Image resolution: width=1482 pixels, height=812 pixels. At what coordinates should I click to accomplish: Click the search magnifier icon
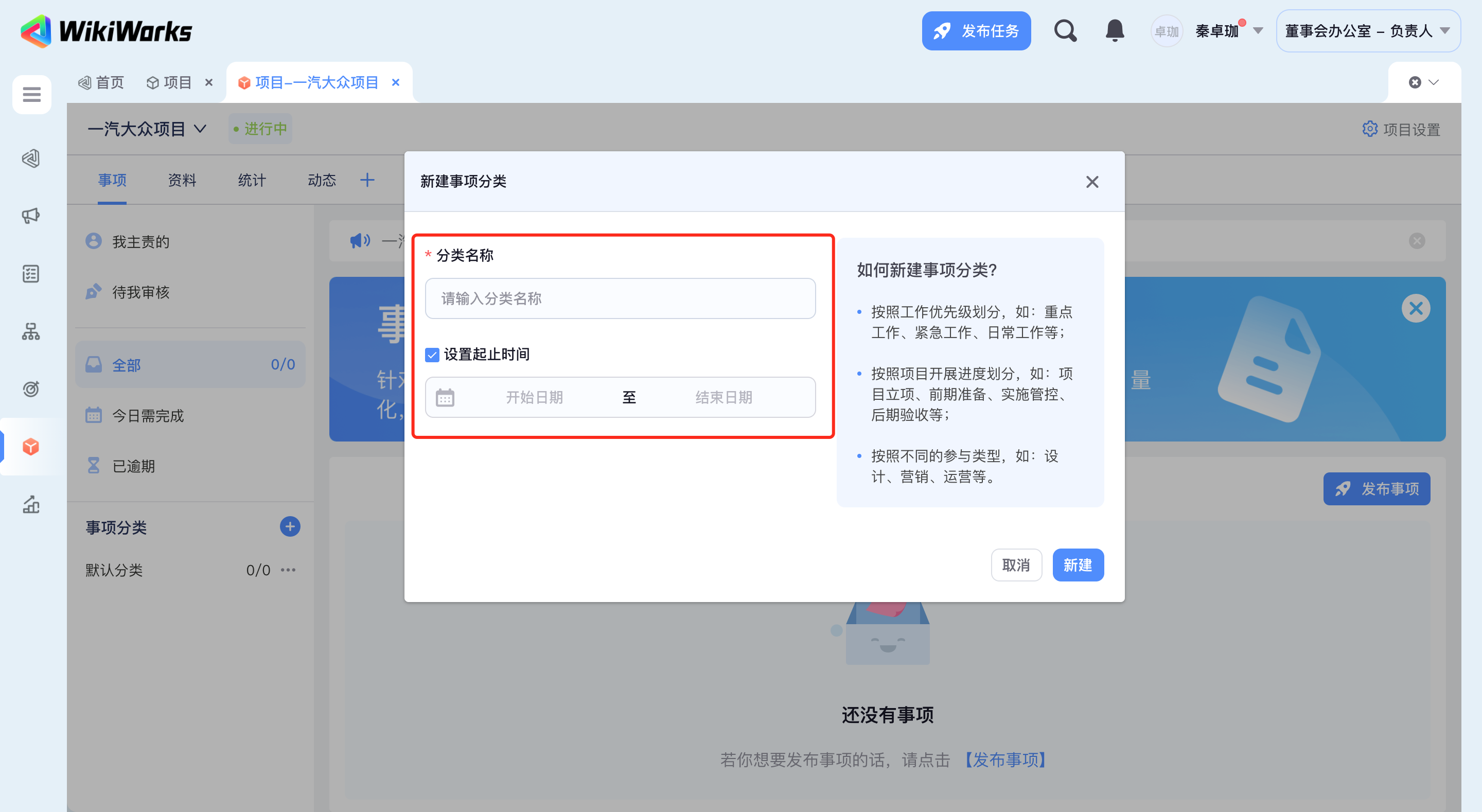click(1065, 30)
